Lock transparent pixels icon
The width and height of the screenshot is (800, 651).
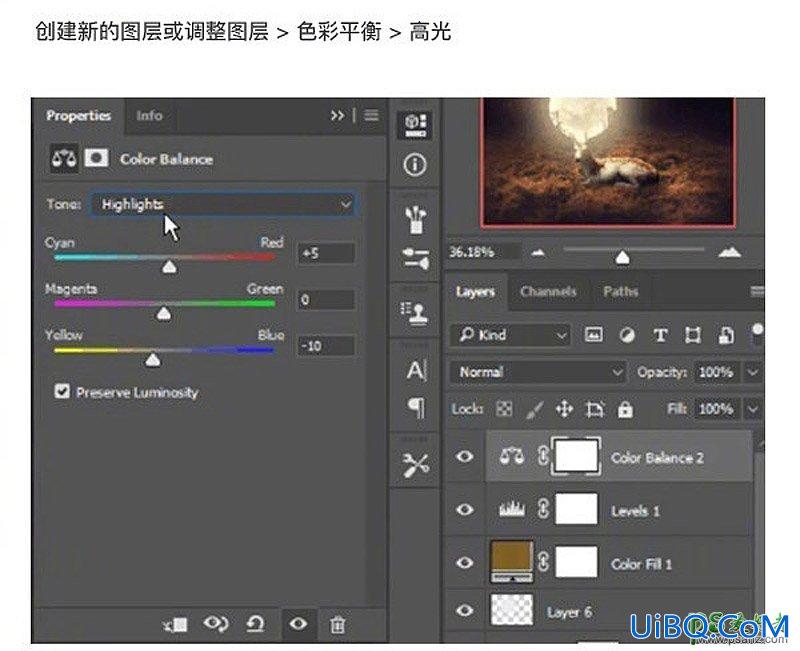504,409
